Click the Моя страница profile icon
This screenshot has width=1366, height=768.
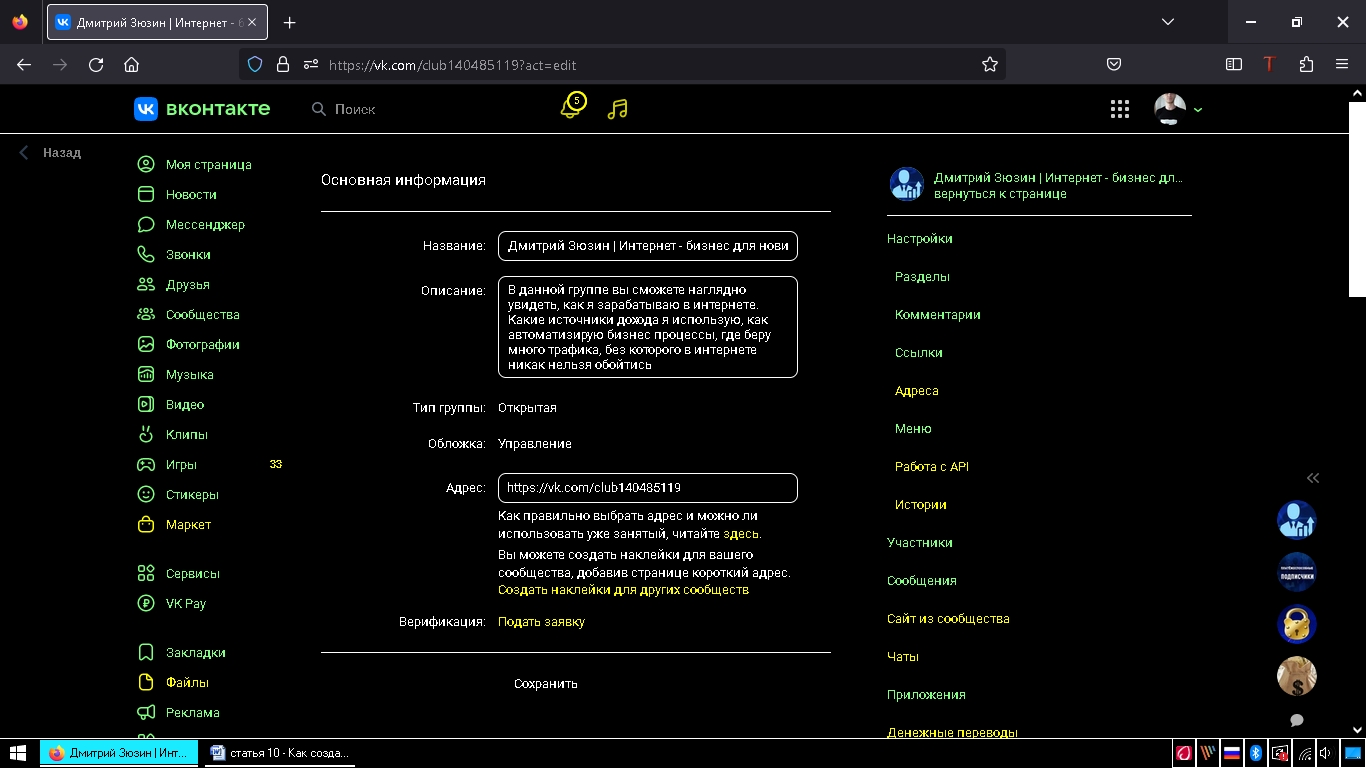[146, 164]
